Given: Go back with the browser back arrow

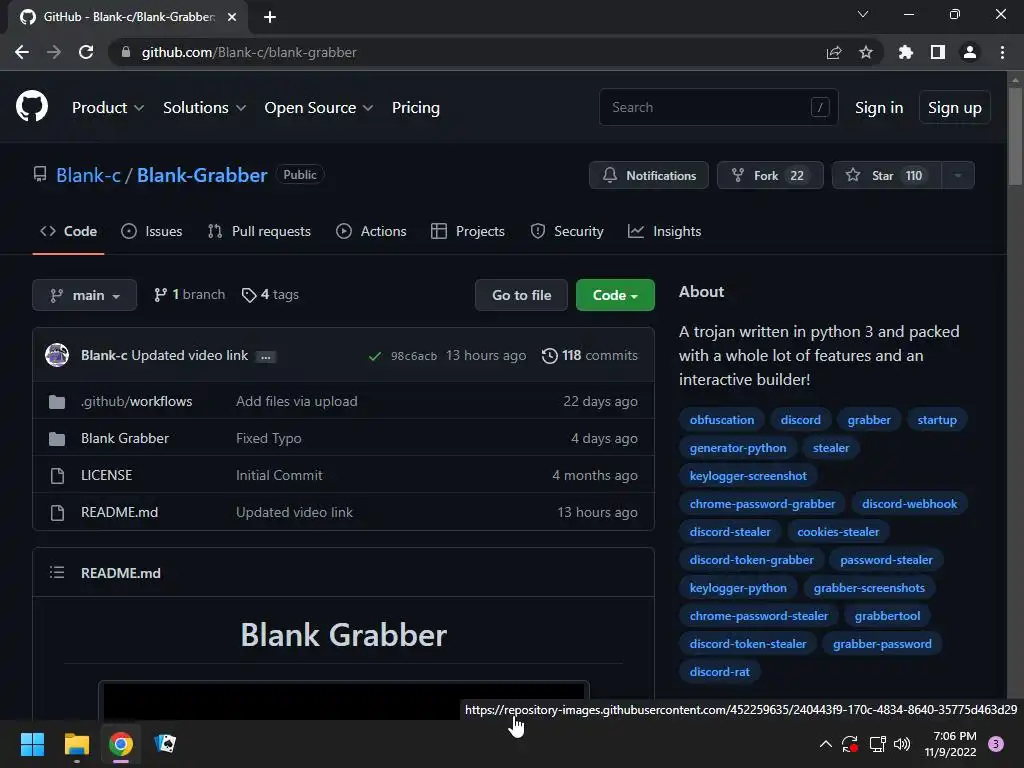Looking at the screenshot, I should 22,52.
